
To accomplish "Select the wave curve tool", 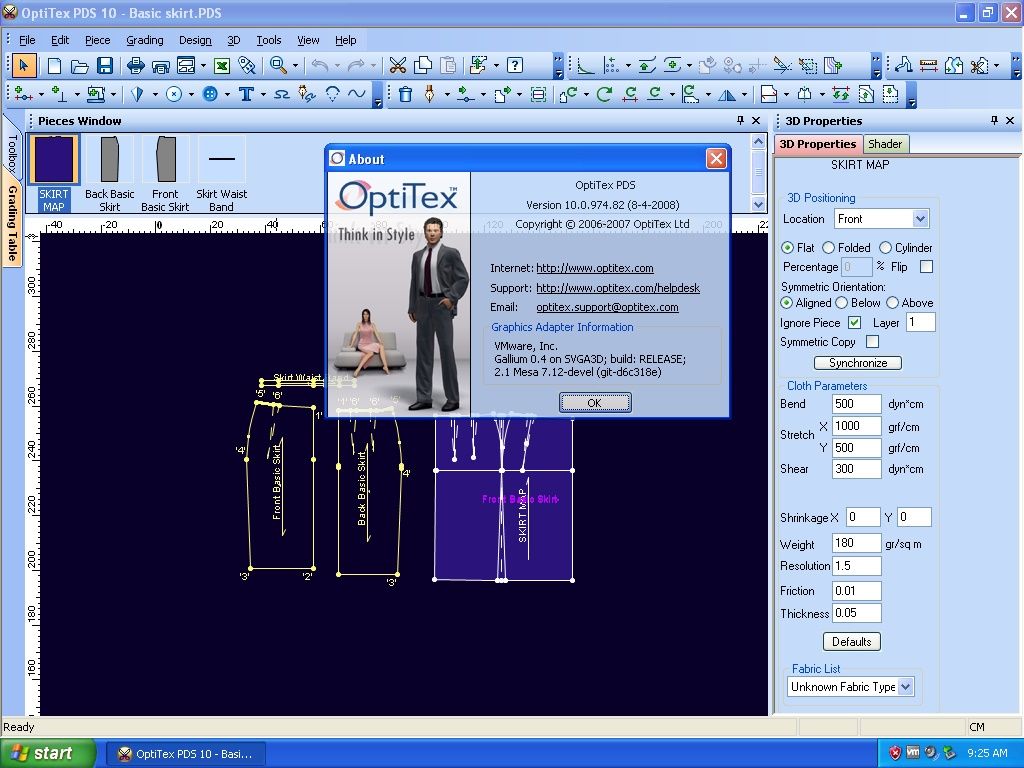I will 357,94.
